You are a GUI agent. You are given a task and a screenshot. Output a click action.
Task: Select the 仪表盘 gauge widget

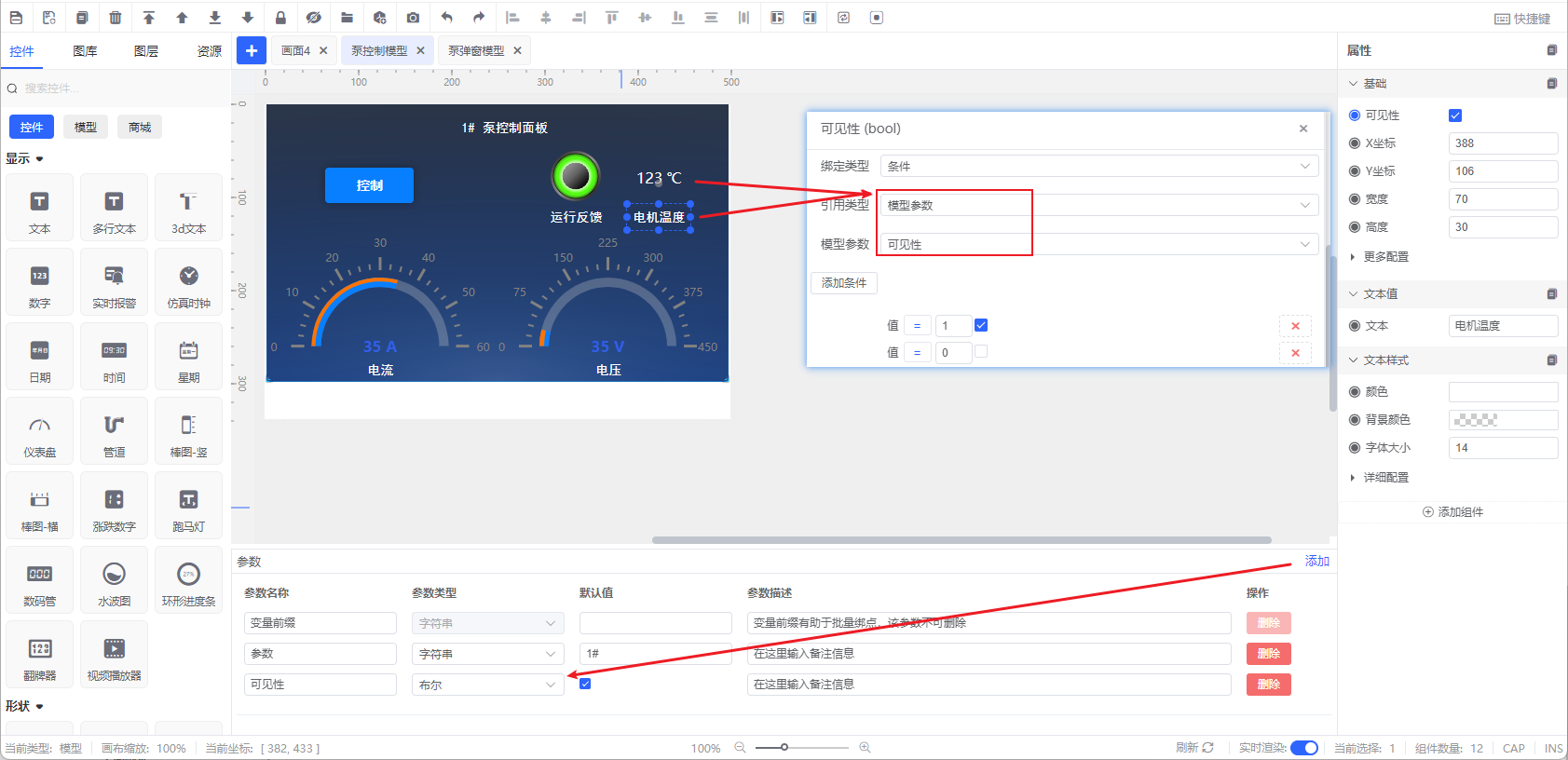[39, 435]
